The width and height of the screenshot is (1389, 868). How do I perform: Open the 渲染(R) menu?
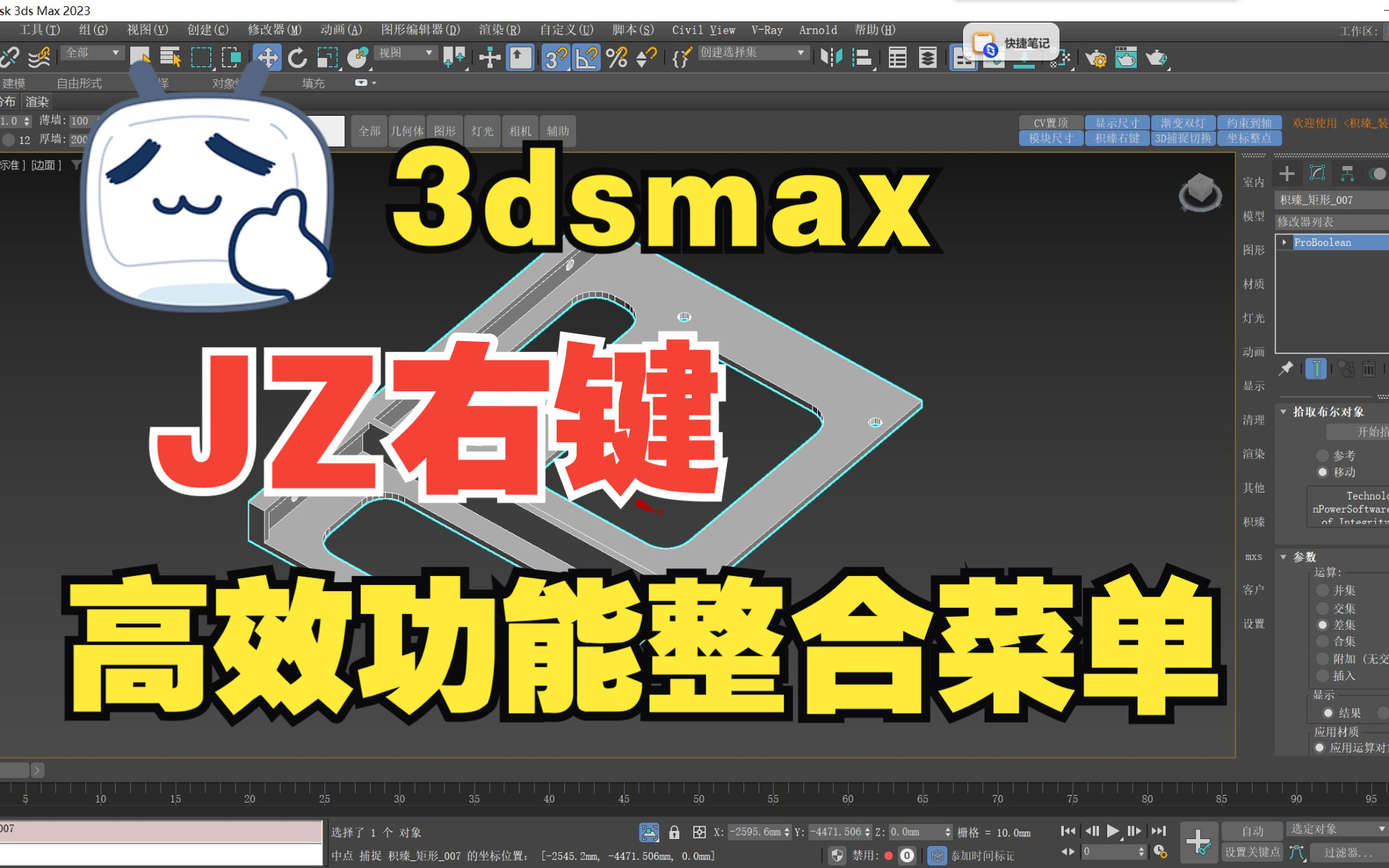[500, 30]
